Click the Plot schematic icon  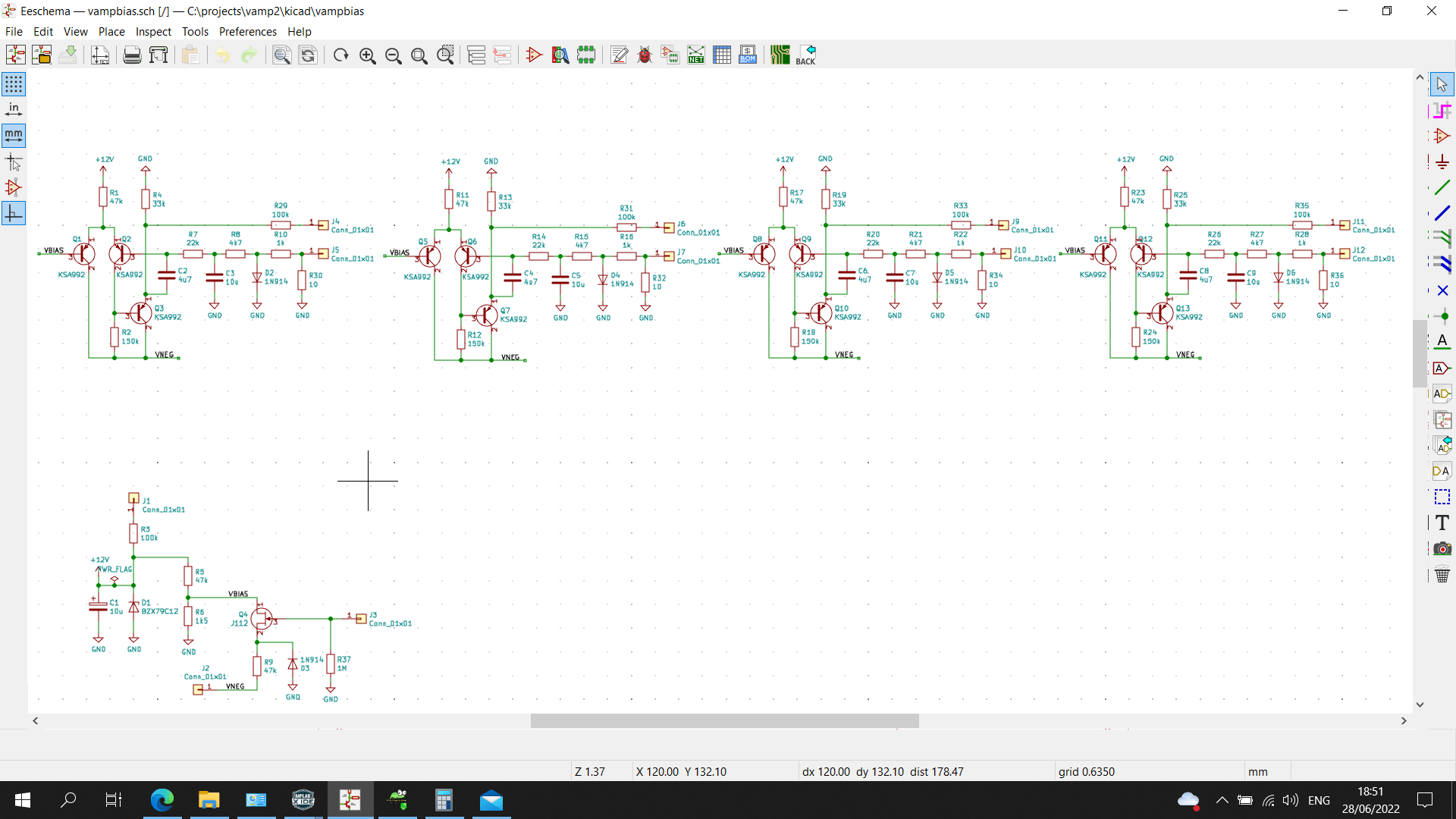158,55
